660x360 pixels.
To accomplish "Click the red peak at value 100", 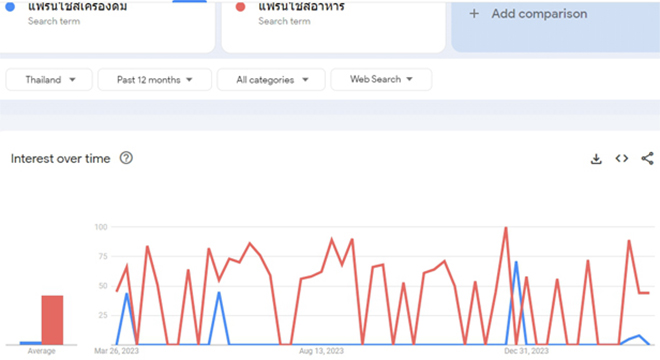I will point(506,228).
